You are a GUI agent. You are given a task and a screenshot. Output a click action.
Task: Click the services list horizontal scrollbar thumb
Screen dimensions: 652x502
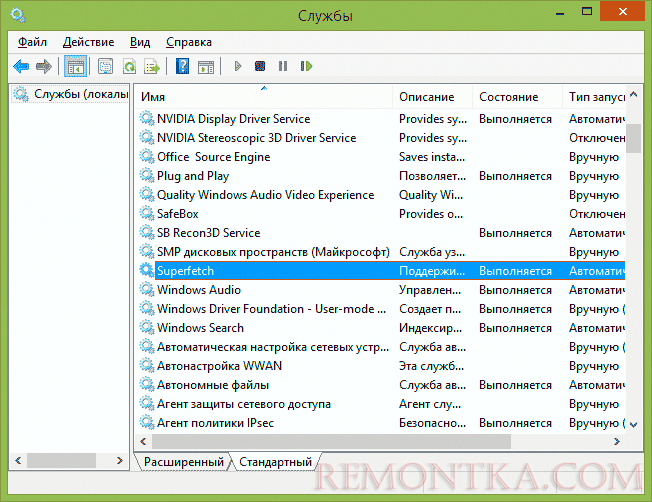331,441
